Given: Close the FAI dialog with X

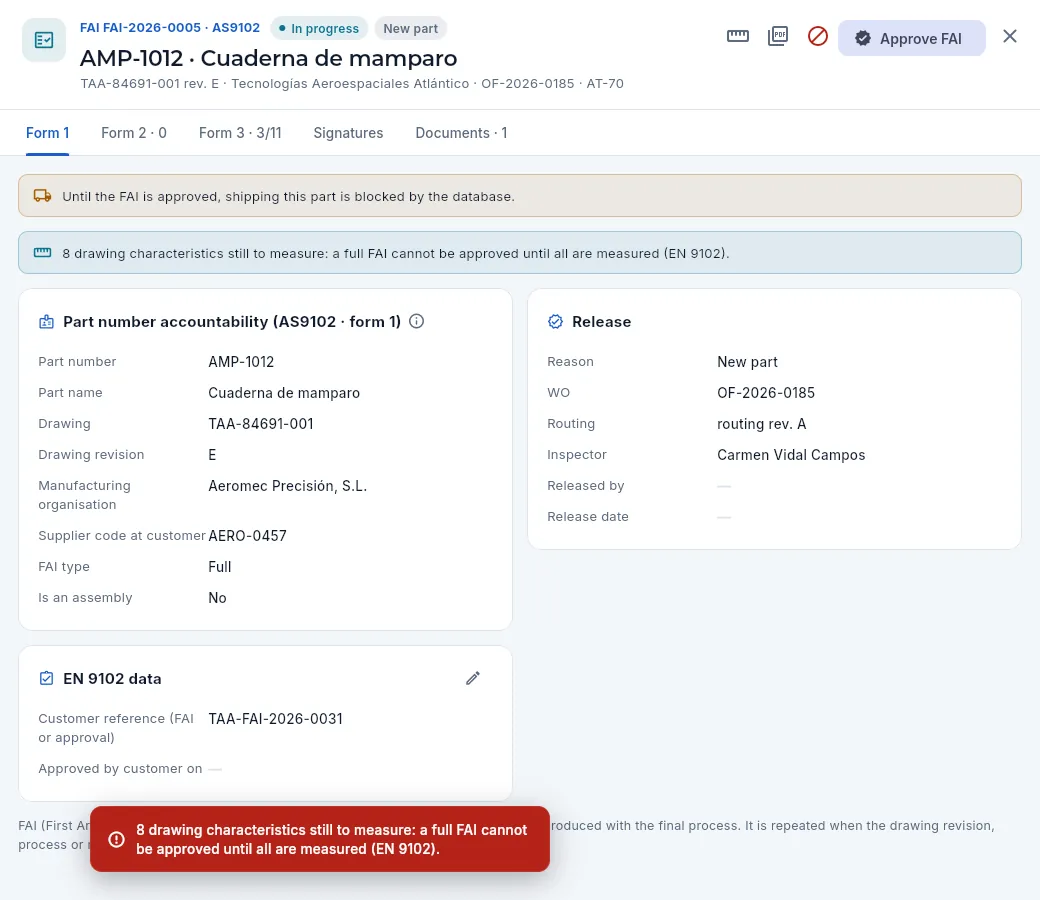Looking at the screenshot, I should (x=1009, y=36).
